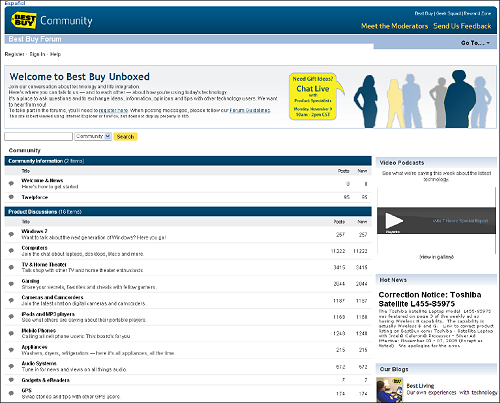500x403 pixels.
Task: Click the Best Buy Forum breadcrumb title
Action: pos(35,39)
